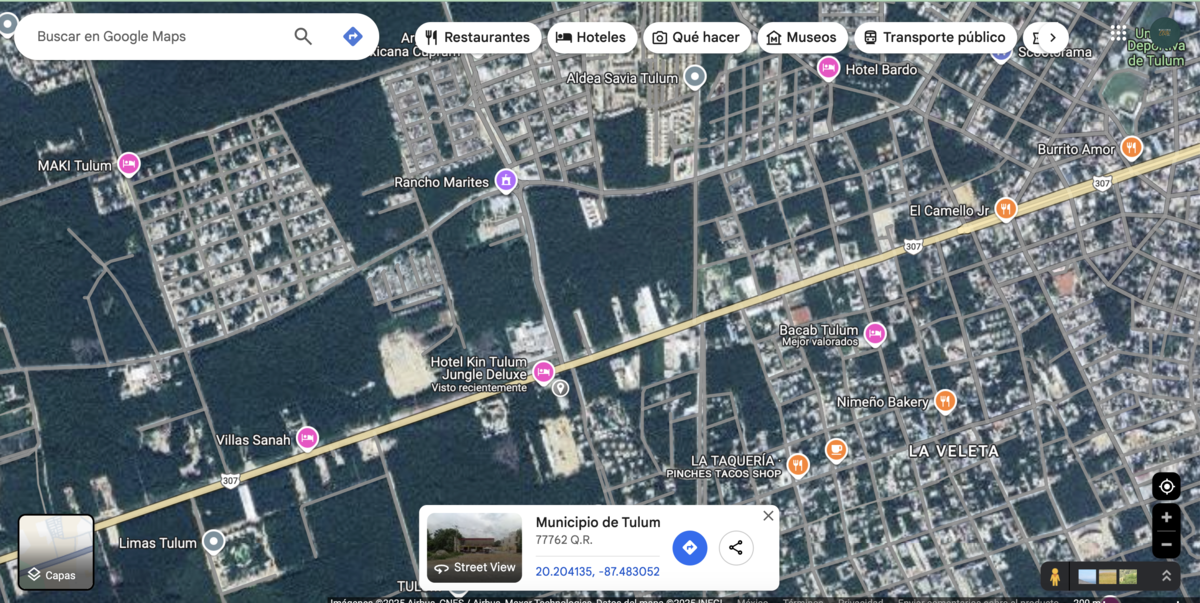Click the Limas Tulum marker

213,542
